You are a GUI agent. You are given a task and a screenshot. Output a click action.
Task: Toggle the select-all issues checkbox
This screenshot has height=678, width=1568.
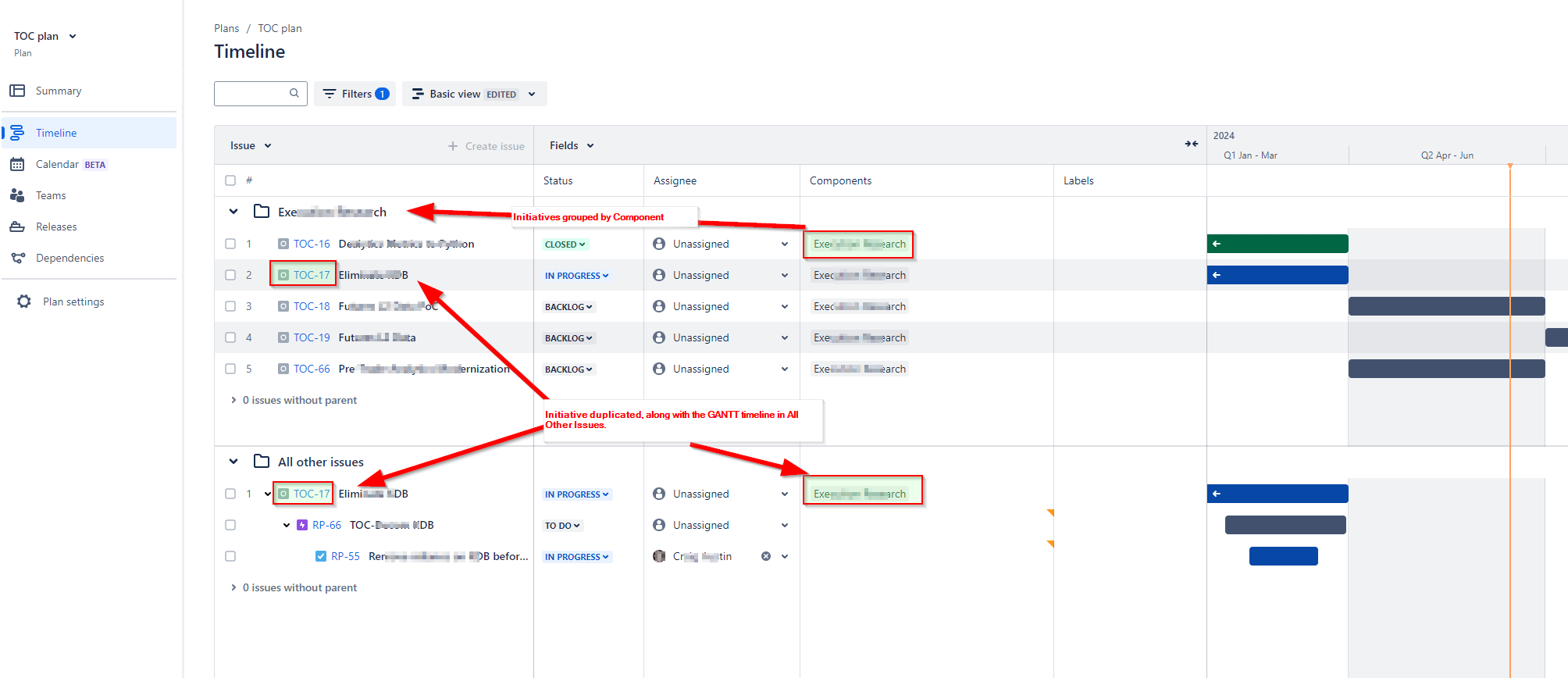coord(230,180)
